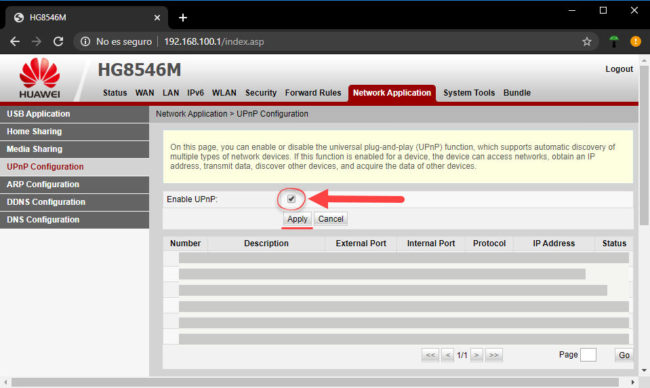
Task: Click the IP Address column header
Action: pyautogui.click(x=554, y=243)
